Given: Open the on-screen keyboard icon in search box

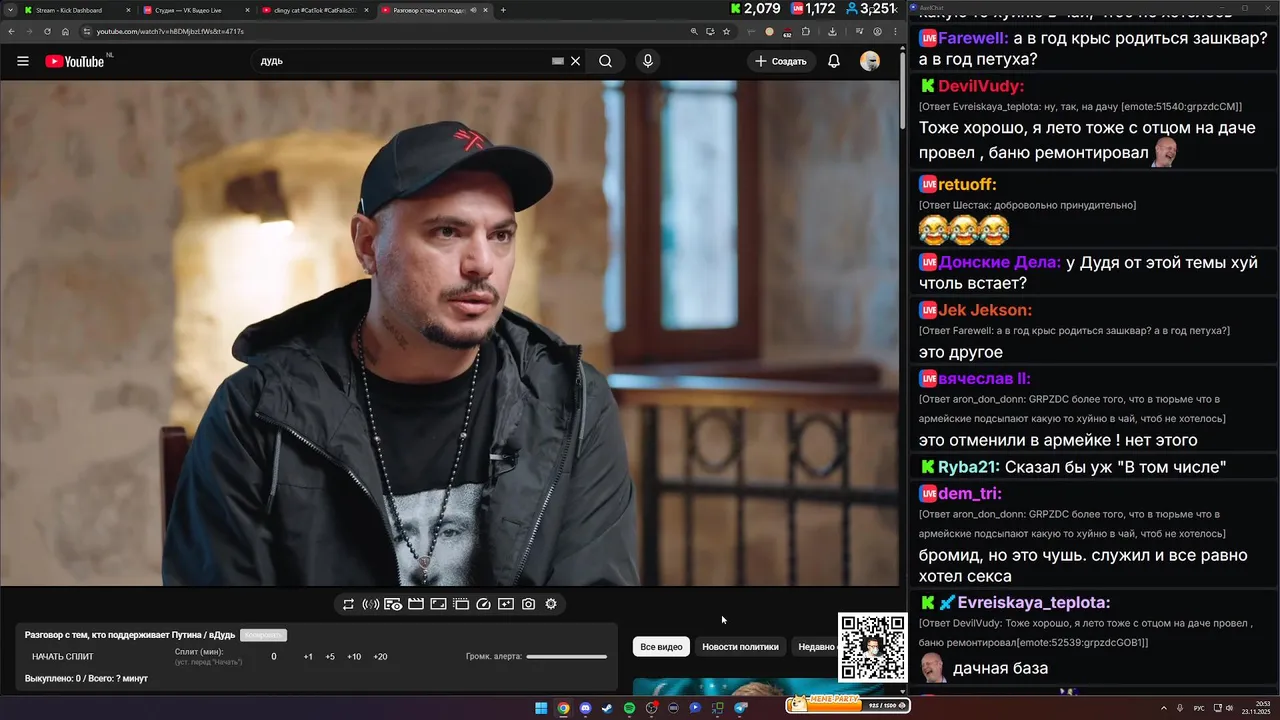Looking at the screenshot, I should coord(558,61).
